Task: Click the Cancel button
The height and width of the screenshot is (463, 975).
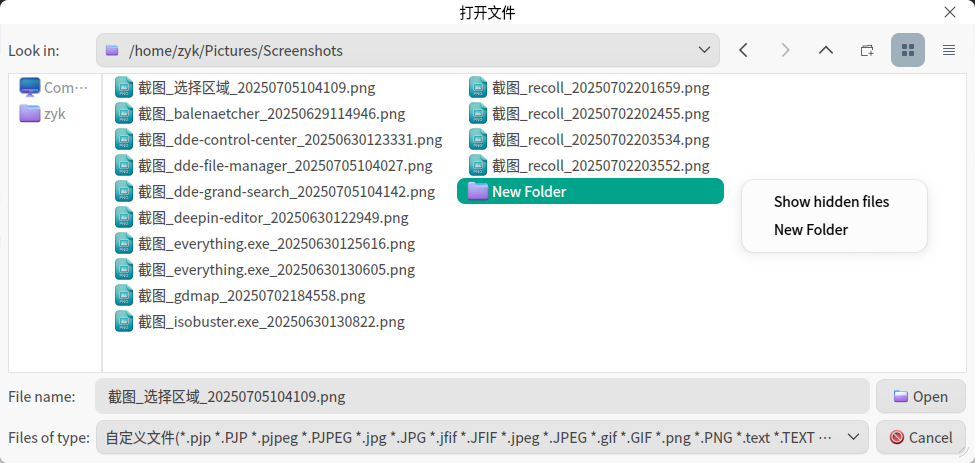Action: (921, 438)
